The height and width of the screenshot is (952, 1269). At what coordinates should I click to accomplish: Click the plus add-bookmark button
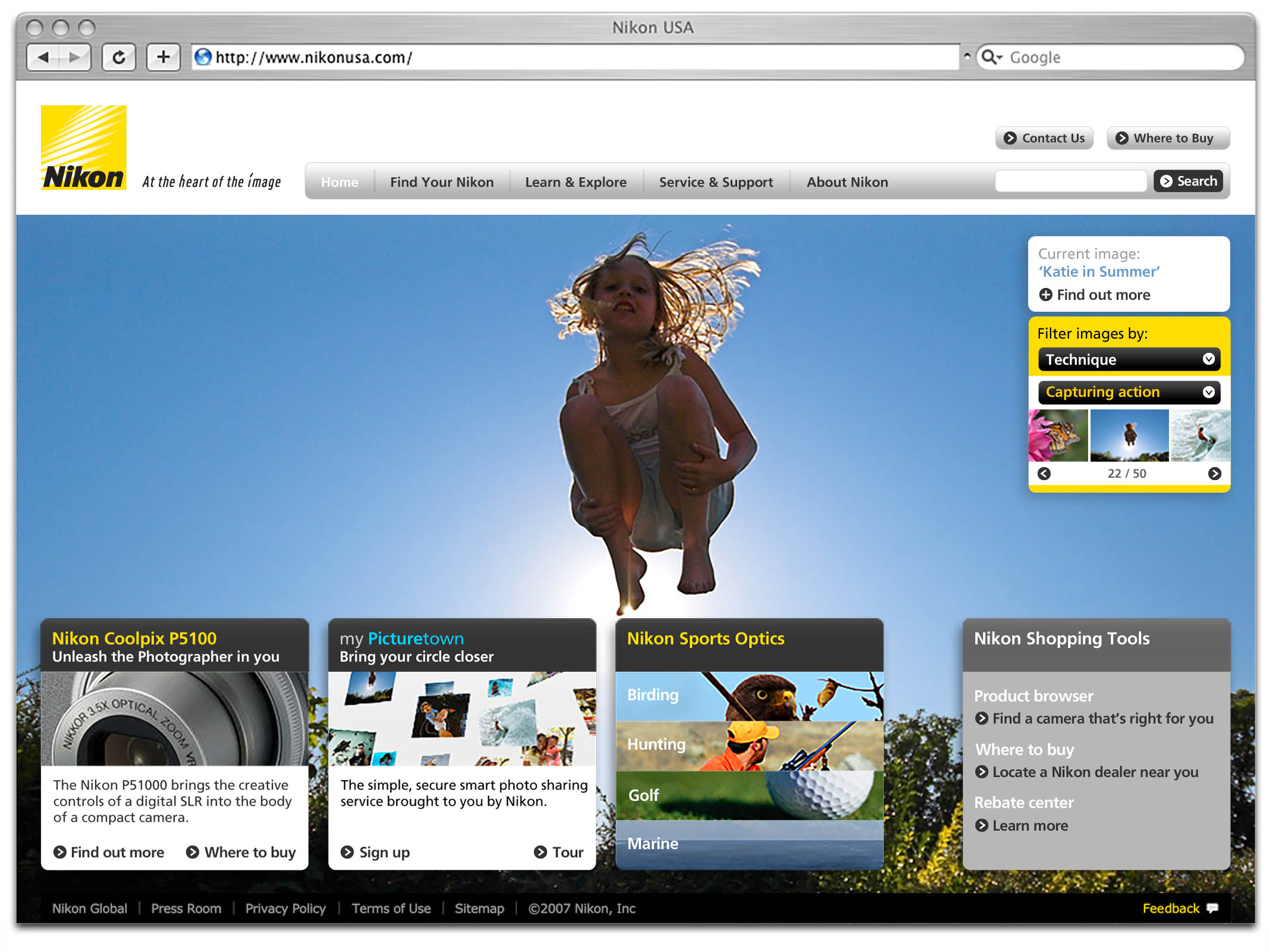[163, 58]
